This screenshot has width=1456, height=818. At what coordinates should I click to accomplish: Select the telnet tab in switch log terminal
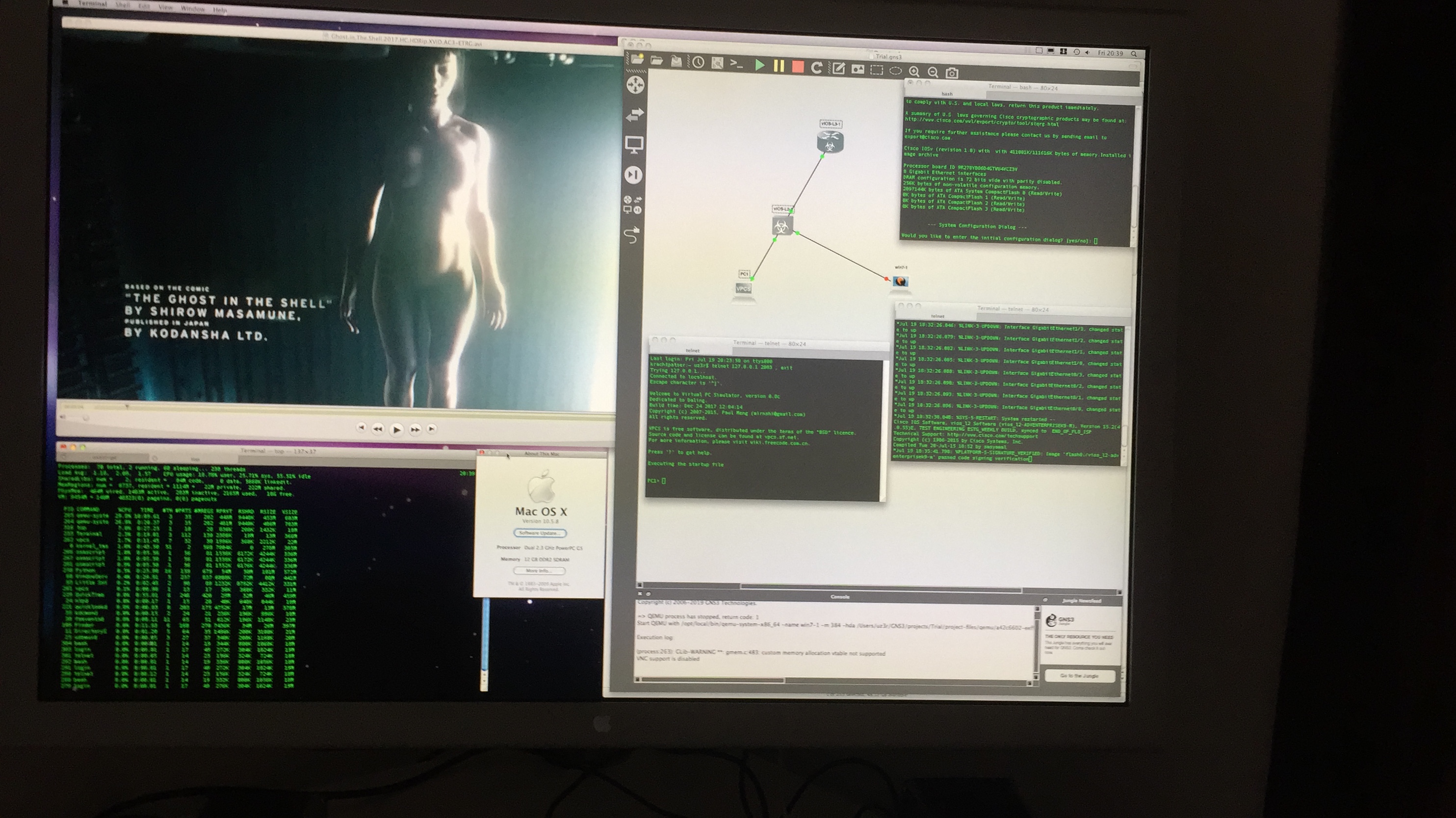coord(937,316)
